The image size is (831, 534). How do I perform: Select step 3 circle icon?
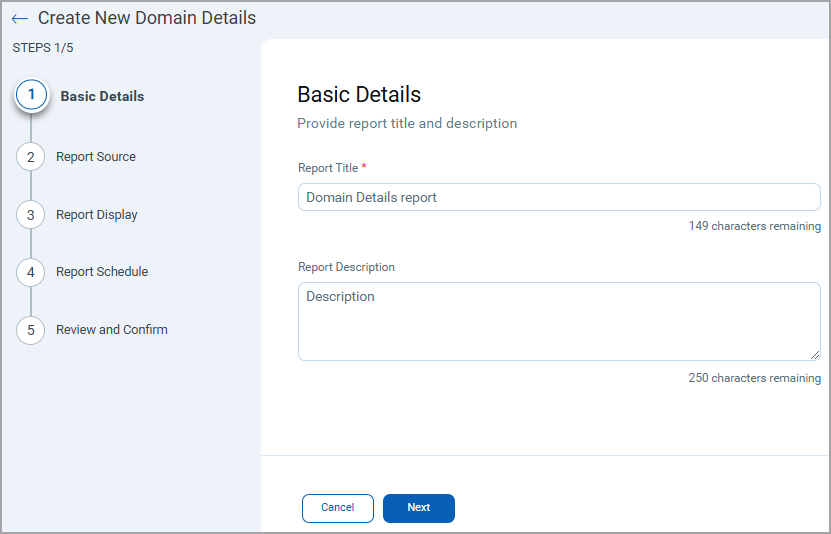coord(31,215)
